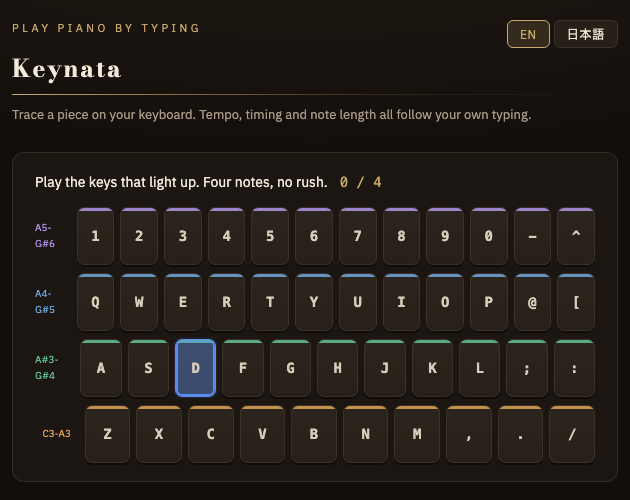Click the M key
Screen dimensions: 630x500
[x=417, y=434]
